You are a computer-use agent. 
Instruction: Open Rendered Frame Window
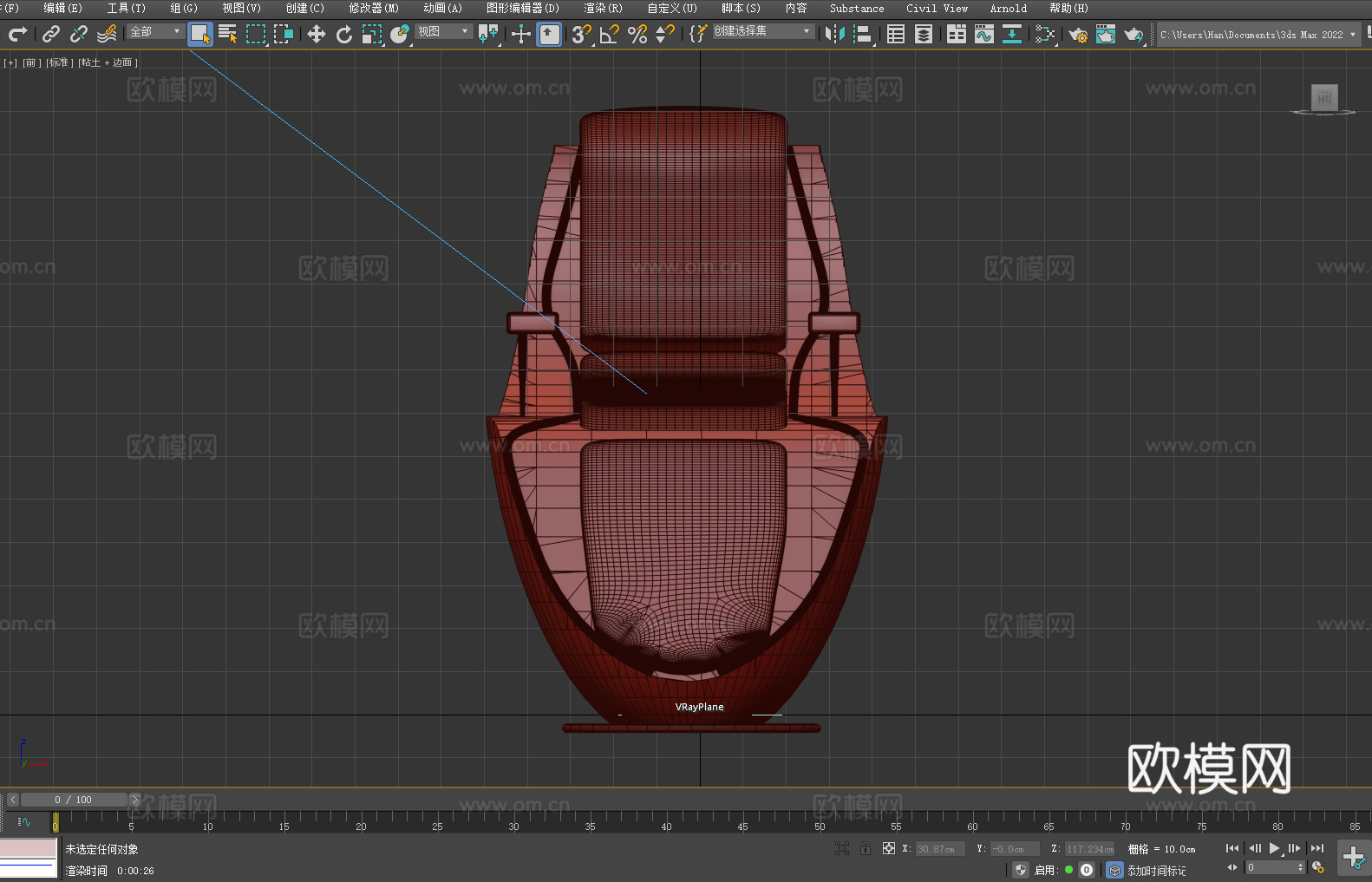click(1106, 34)
